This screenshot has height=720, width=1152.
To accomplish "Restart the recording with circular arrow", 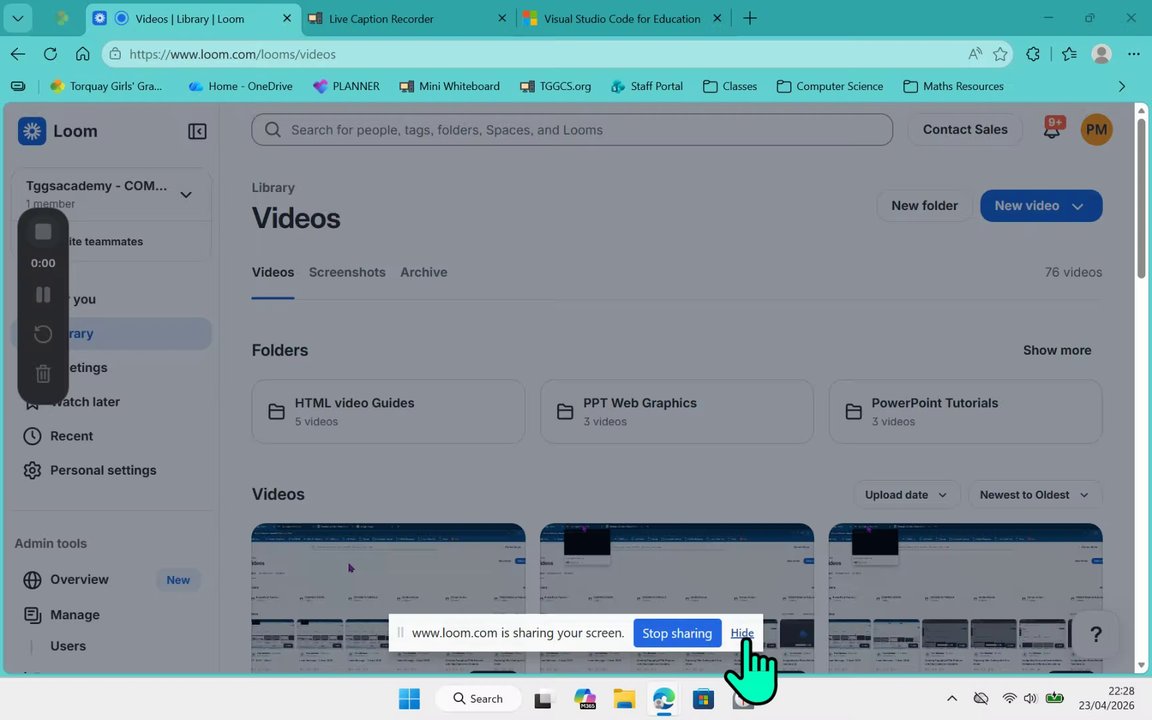I will pos(43,334).
